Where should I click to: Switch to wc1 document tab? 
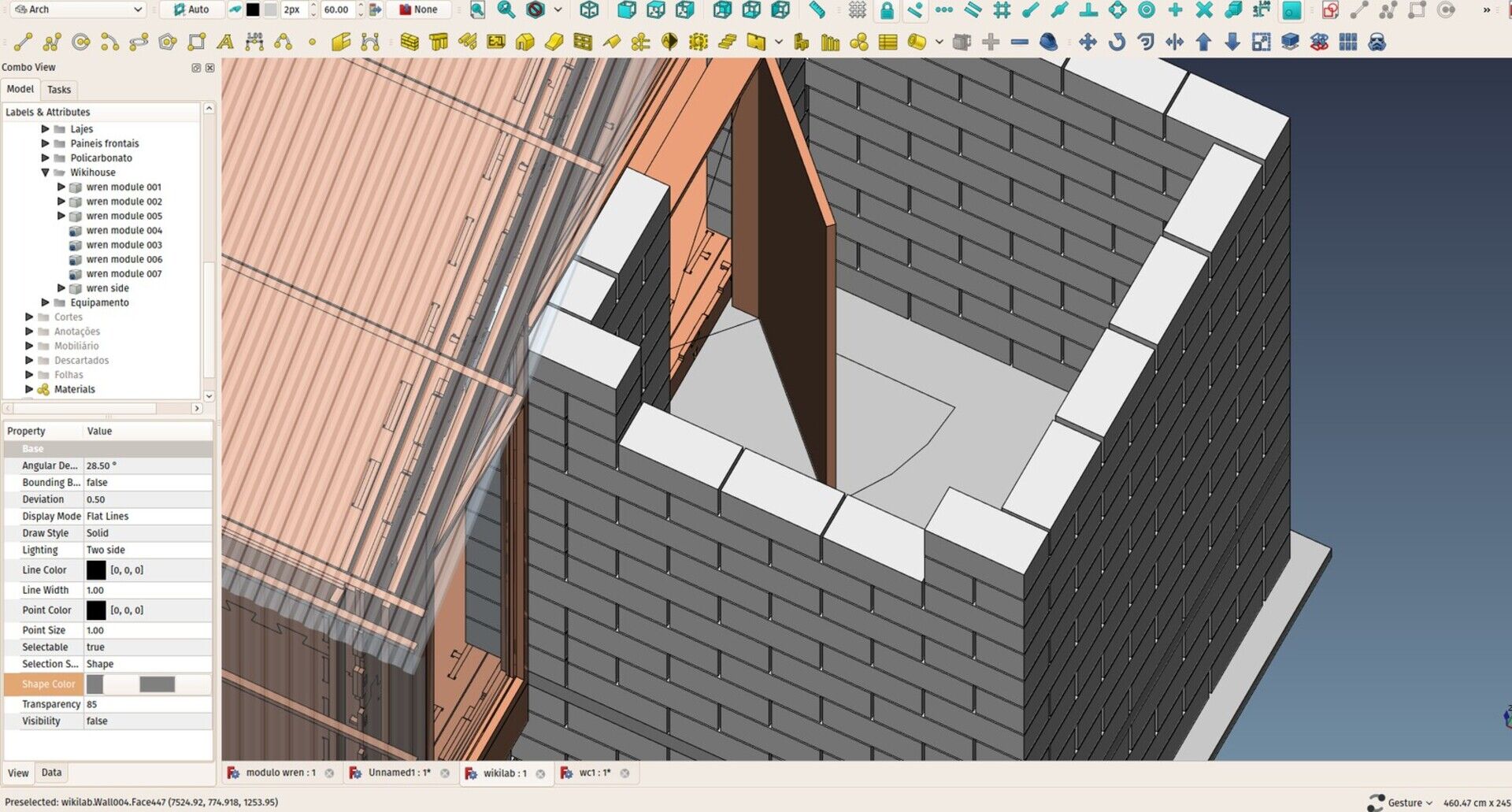tap(595, 773)
